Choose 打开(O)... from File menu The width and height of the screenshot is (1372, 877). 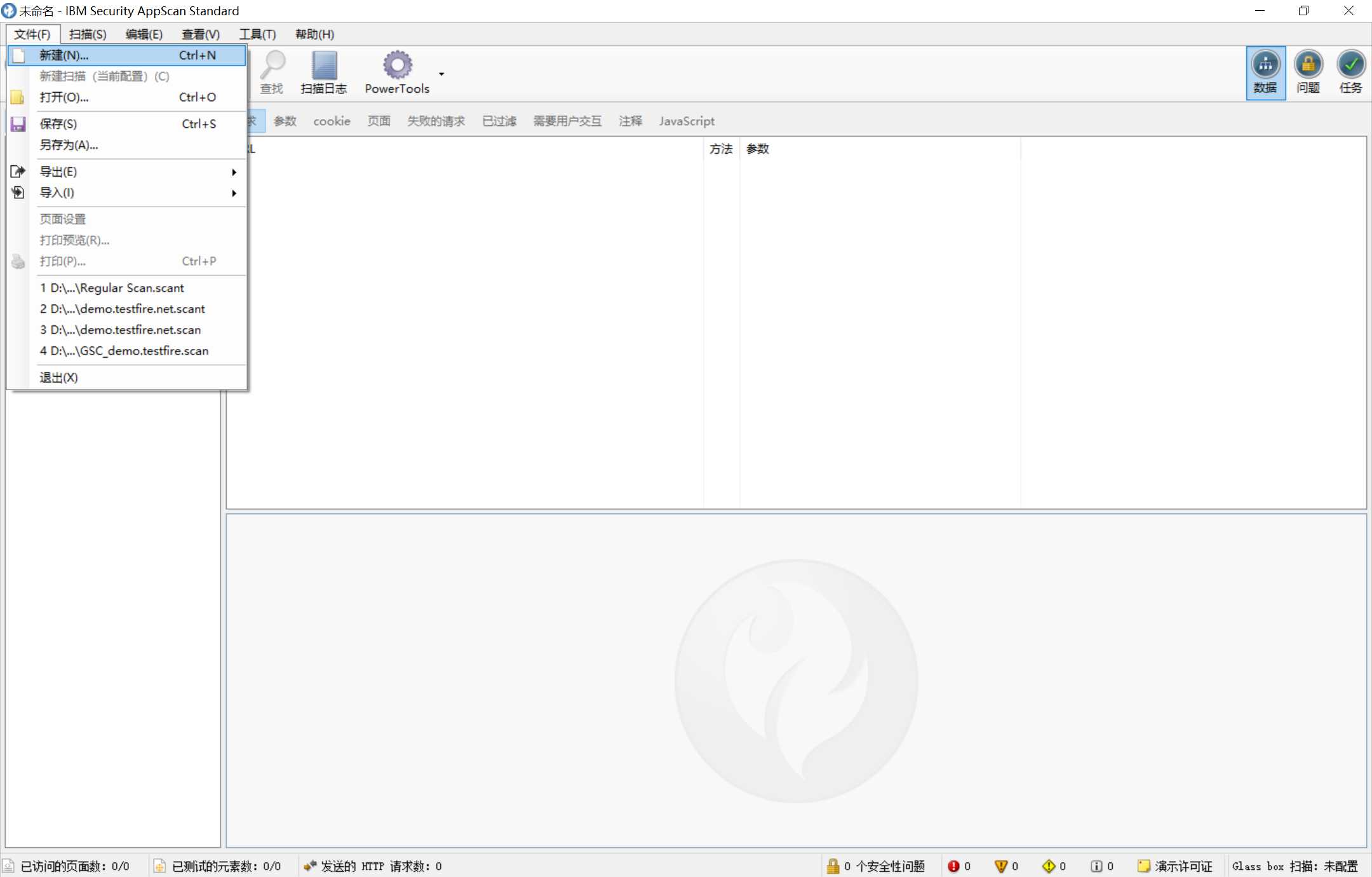126,97
